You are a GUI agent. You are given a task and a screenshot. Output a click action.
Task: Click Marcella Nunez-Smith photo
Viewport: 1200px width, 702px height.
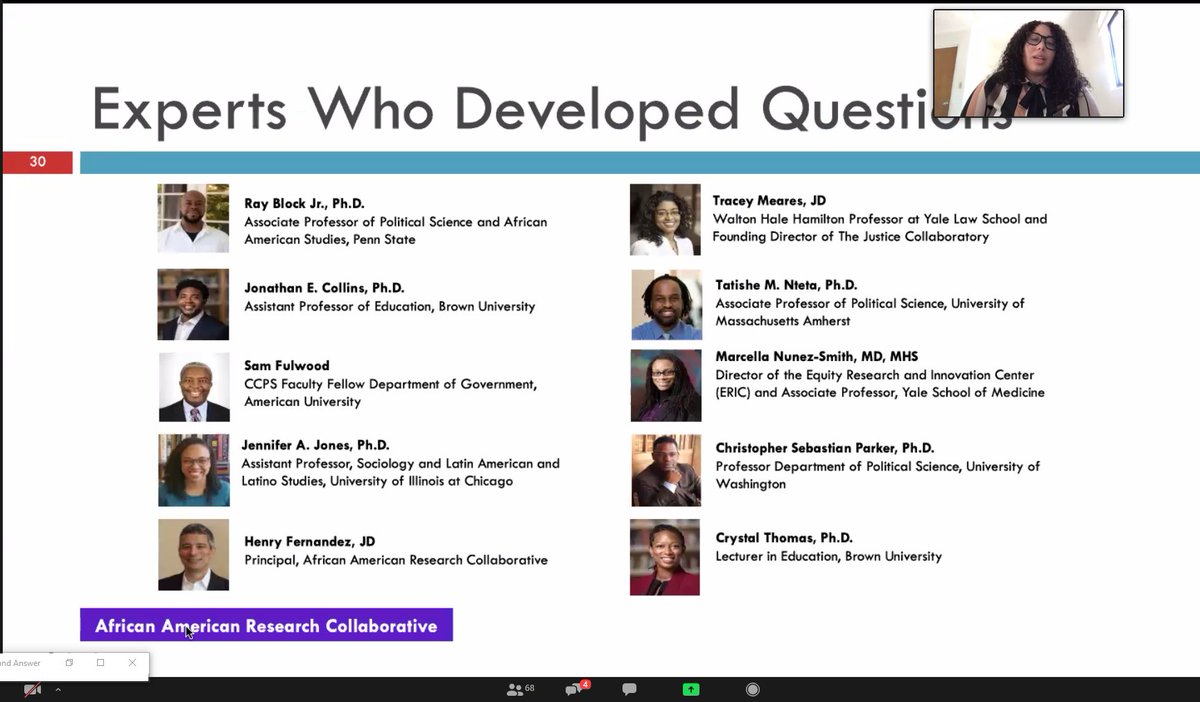[665, 385]
